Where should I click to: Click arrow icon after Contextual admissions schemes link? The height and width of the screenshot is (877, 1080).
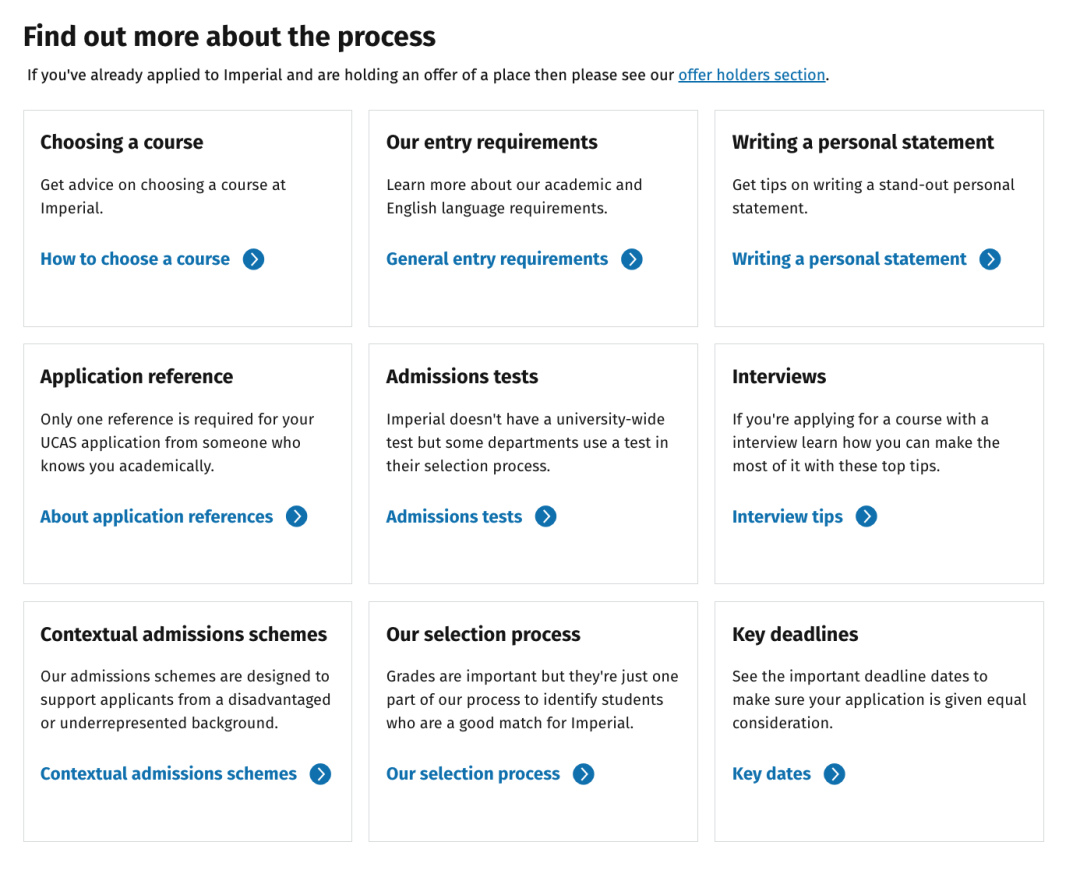320,774
